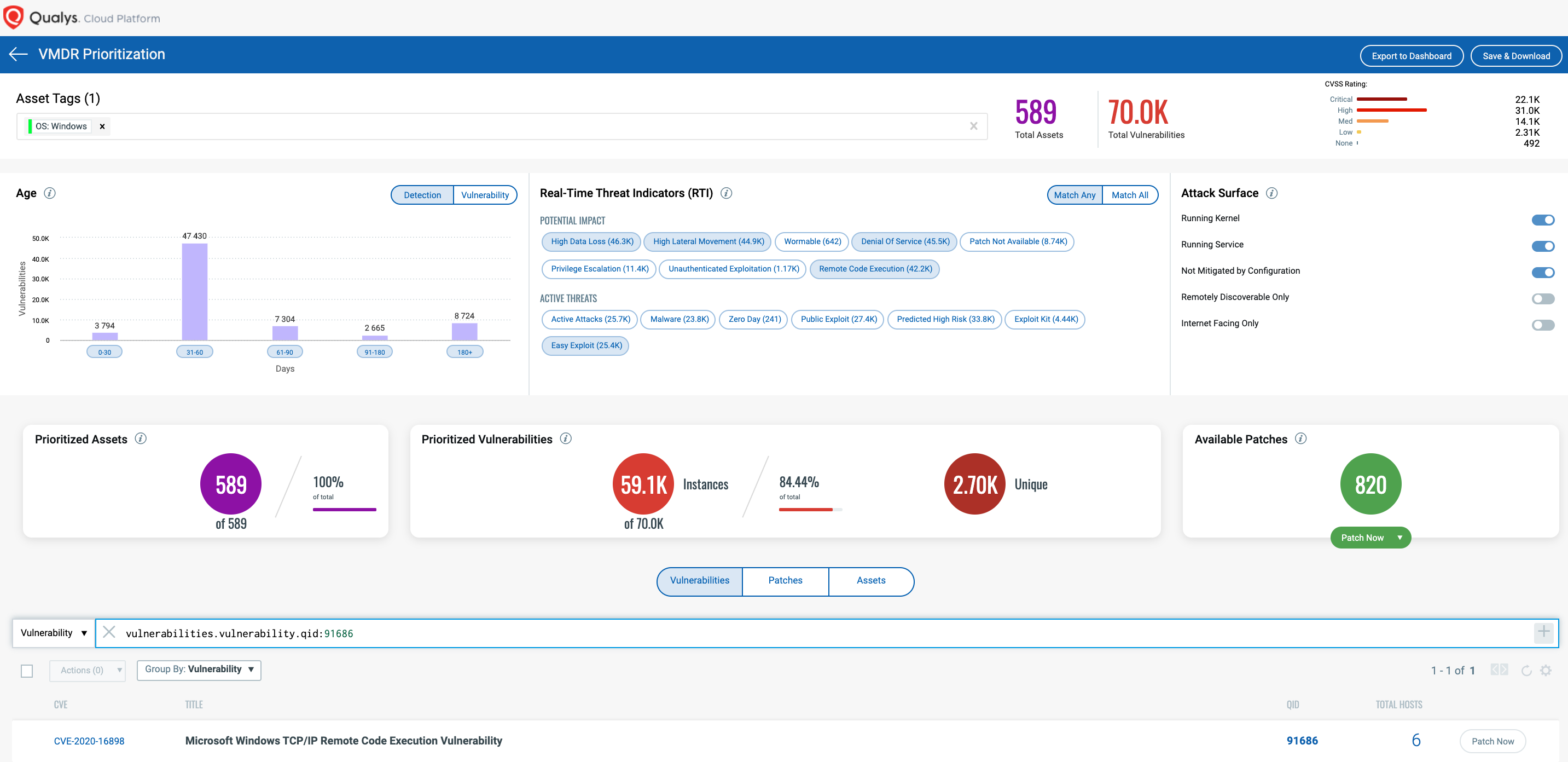1568x762 pixels.
Task: Click the Attack Surface info icon
Action: (x=1271, y=193)
